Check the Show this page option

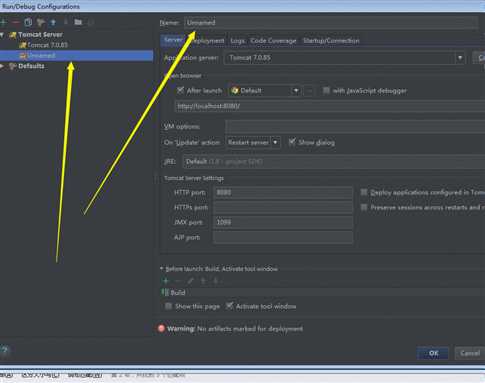pyautogui.click(x=169, y=306)
